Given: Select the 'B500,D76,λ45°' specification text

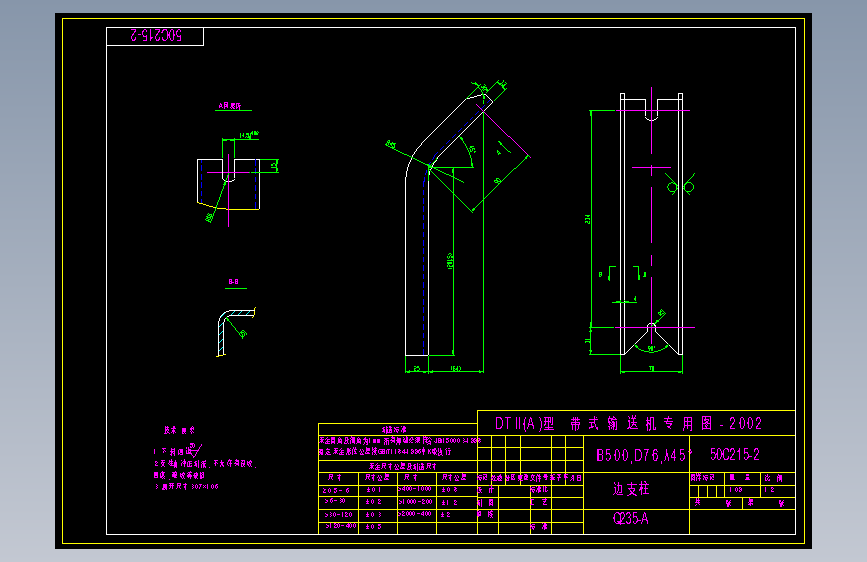Looking at the screenshot, I should pyautogui.click(x=644, y=455).
